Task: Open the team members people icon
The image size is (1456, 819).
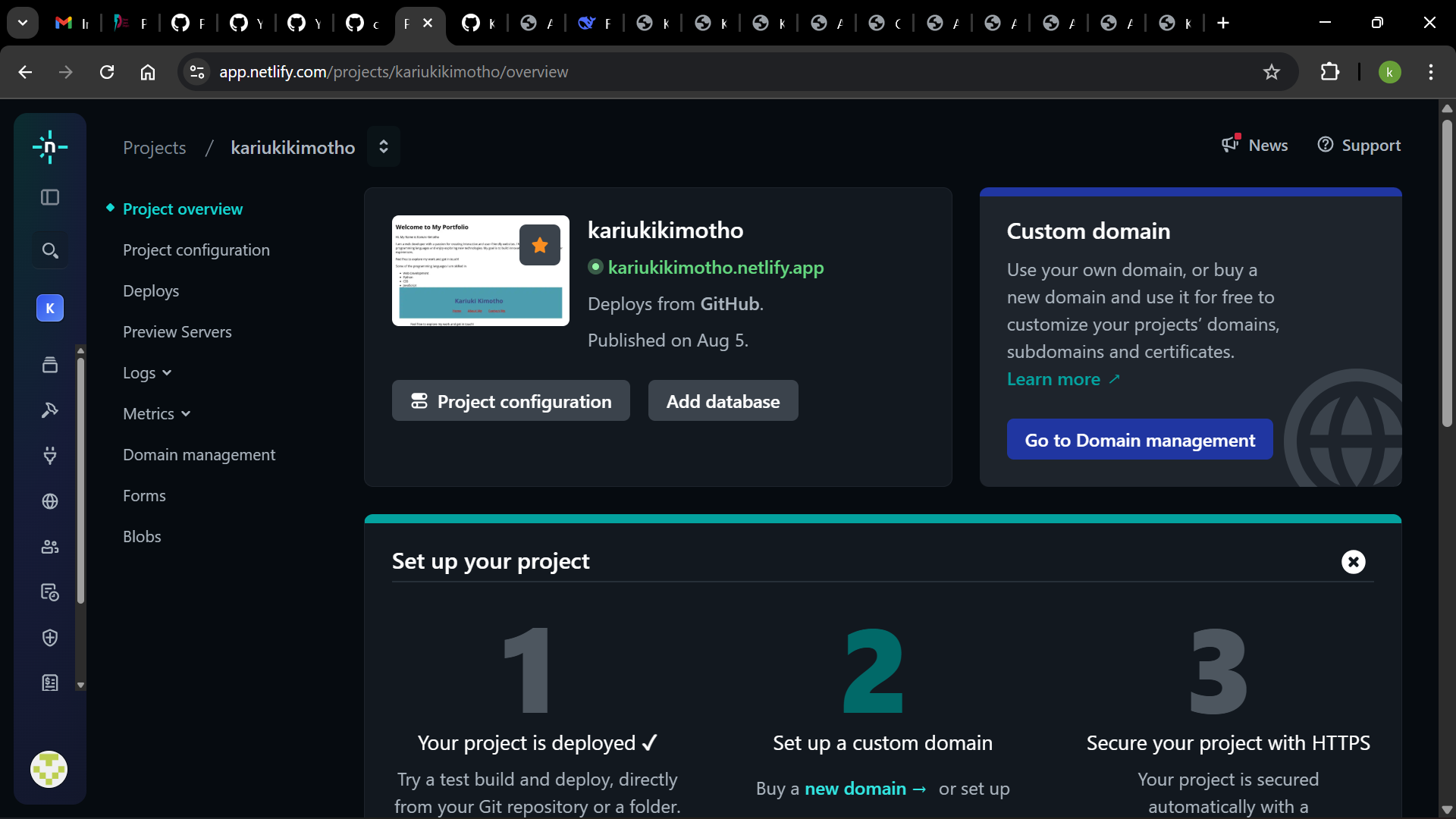Action: [x=50, y=547]
